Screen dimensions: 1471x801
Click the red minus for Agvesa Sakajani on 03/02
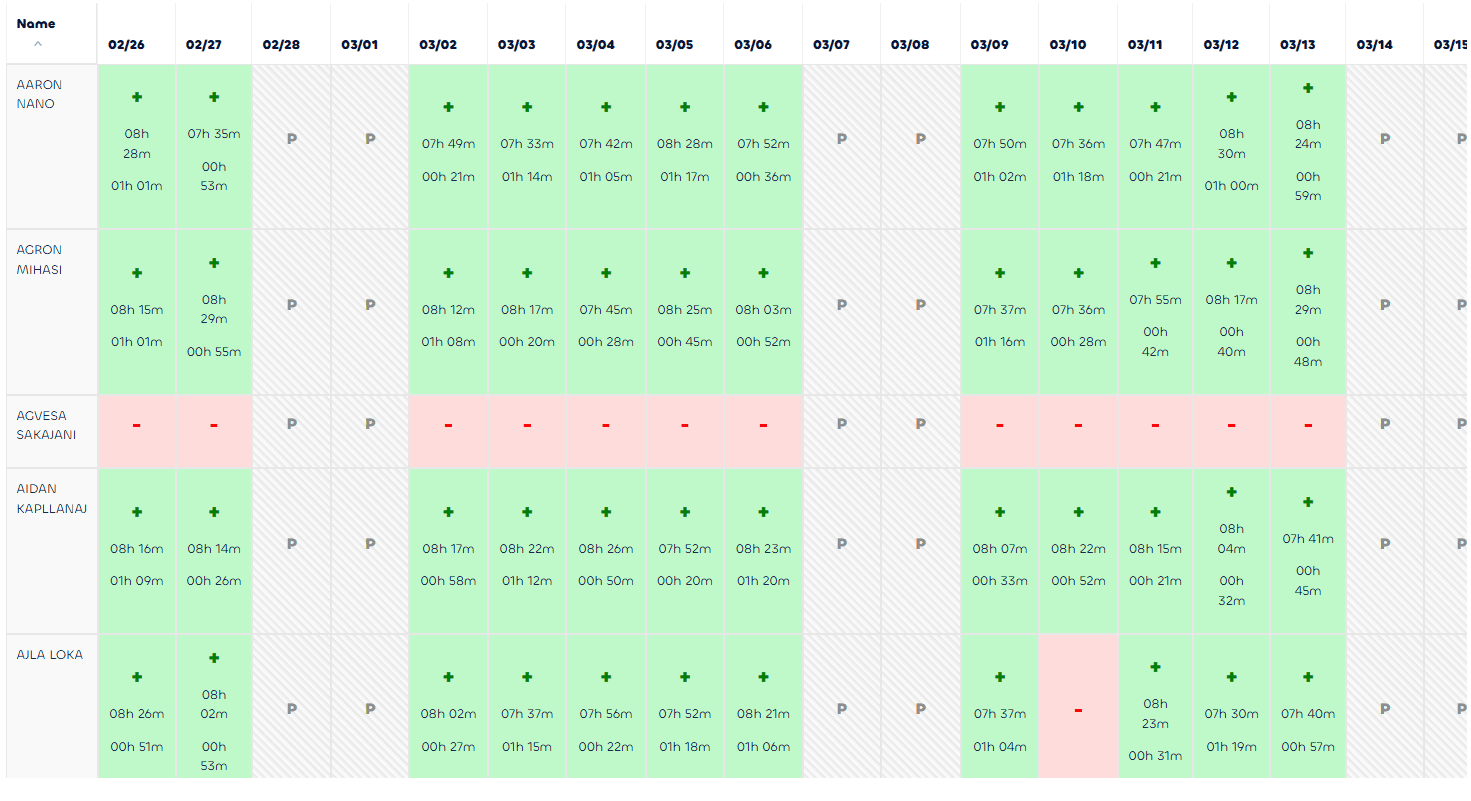pyautogui.click(x=448, y=425)
